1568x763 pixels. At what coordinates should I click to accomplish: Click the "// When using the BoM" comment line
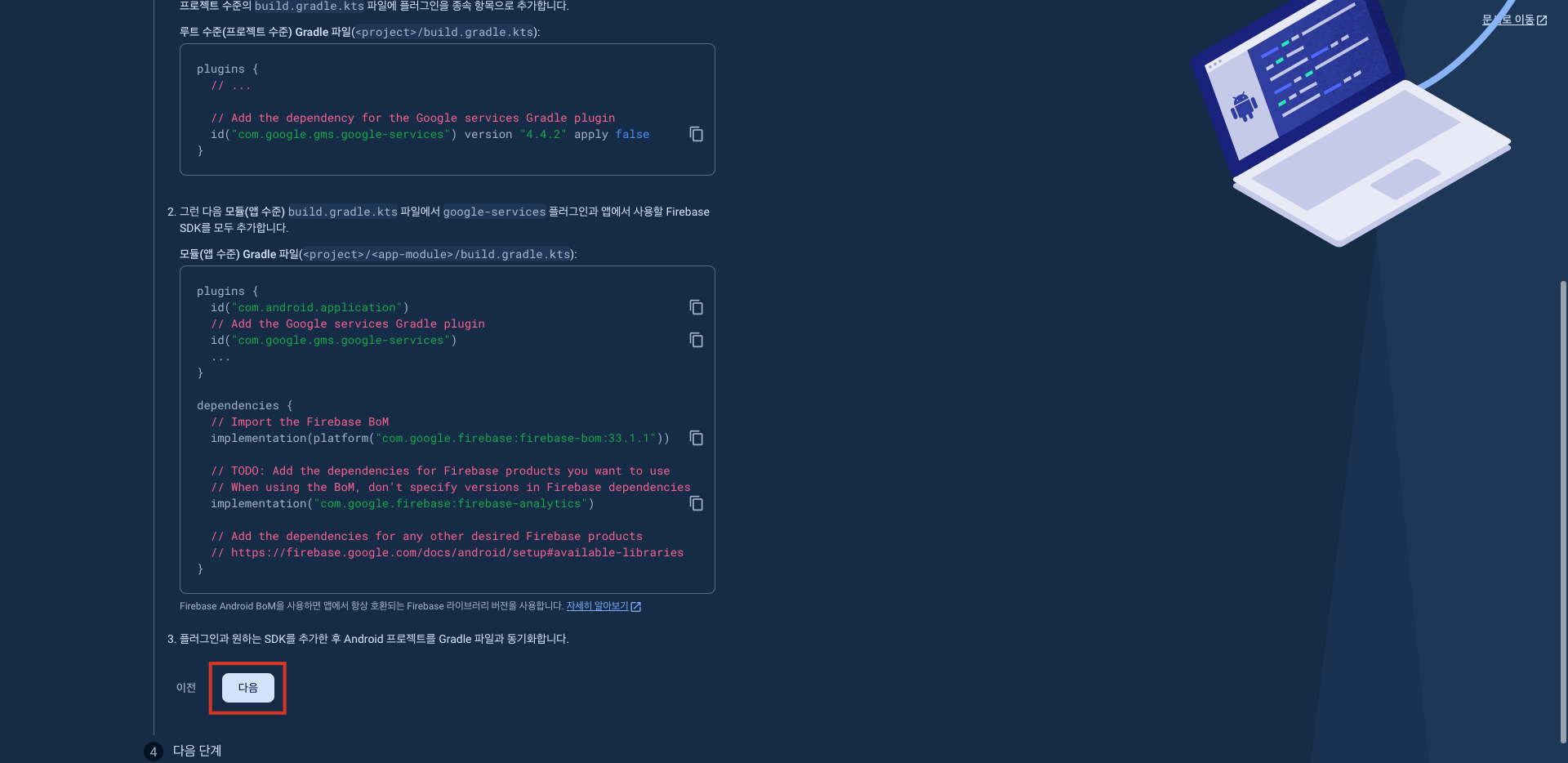(451, 487)
